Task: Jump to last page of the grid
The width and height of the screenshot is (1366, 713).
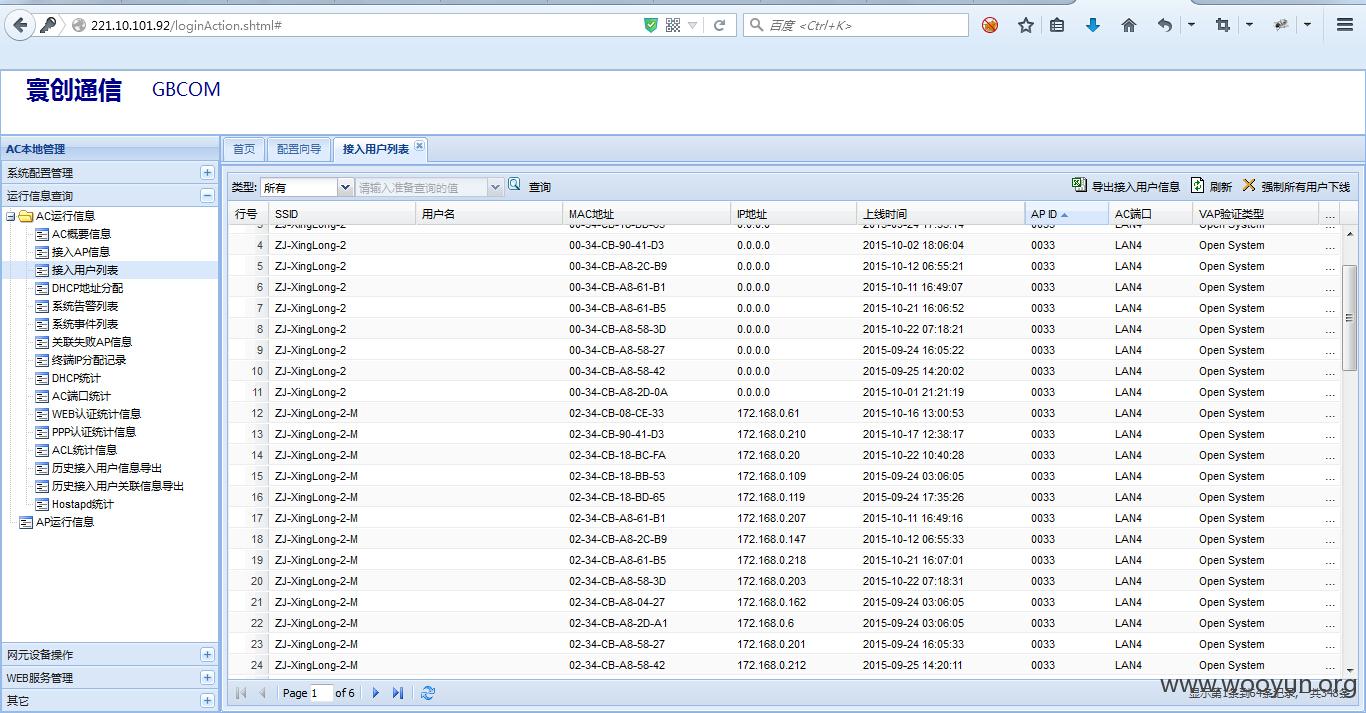Action: point(398,693)
